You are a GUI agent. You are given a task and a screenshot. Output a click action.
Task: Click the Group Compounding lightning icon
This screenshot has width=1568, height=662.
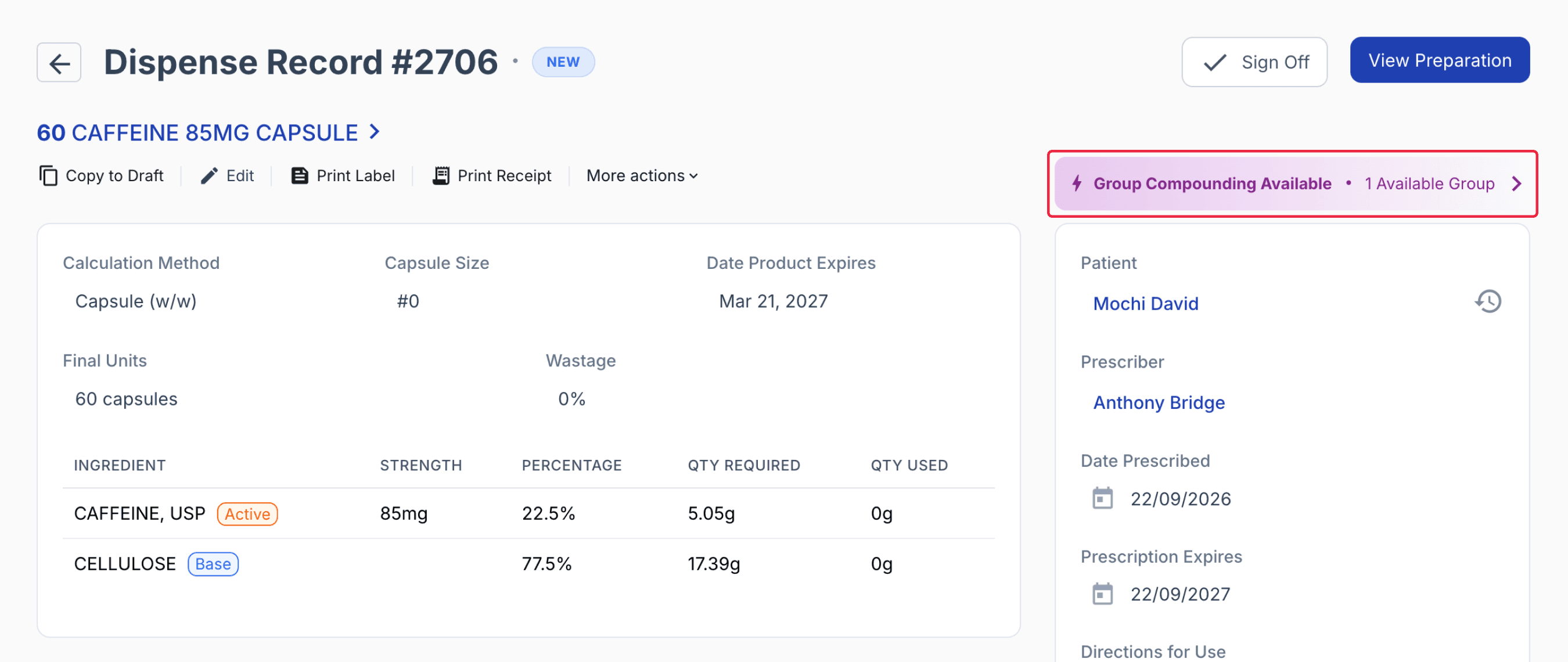pos(1077,183)
